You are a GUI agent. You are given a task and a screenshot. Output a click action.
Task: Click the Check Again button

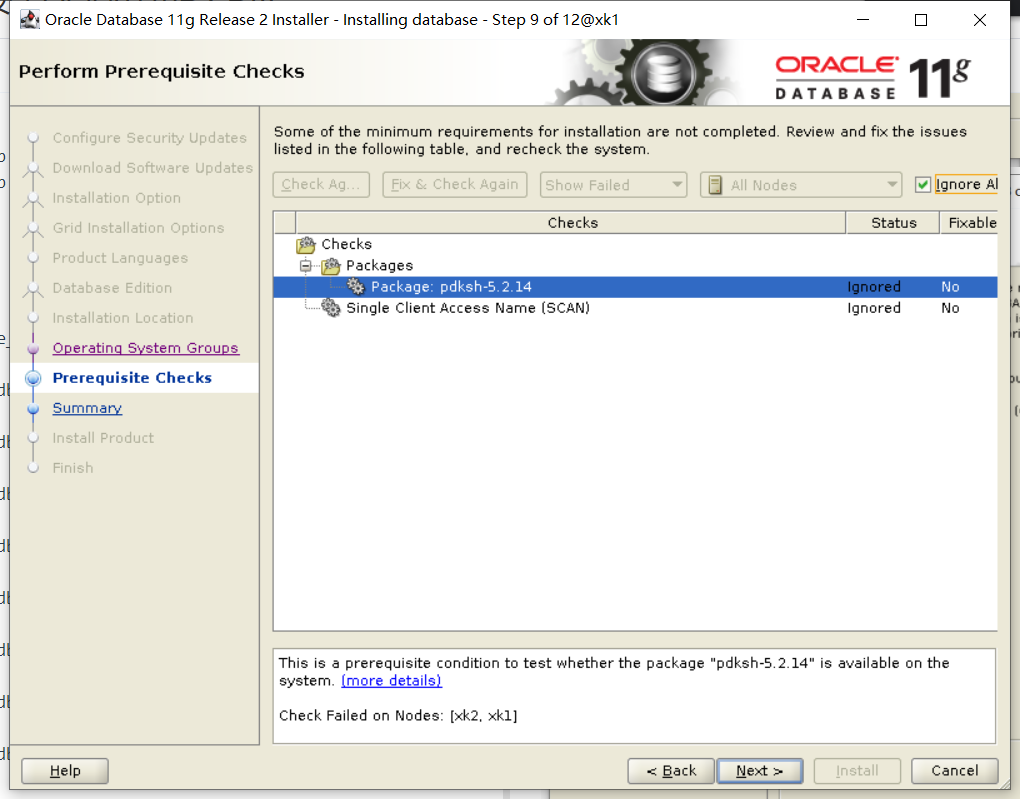[321, 185]
